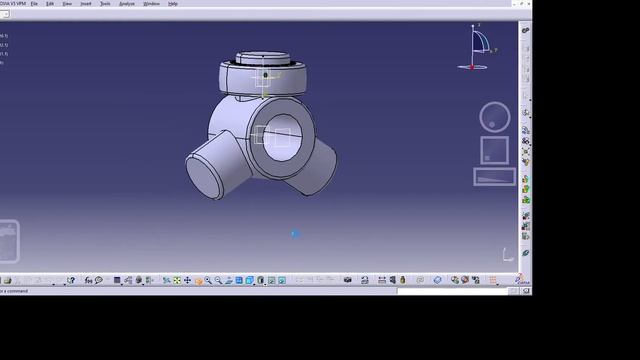Click the Fit All In icon
This screenshot has height=360, width=640.
(x=177, y=280)
